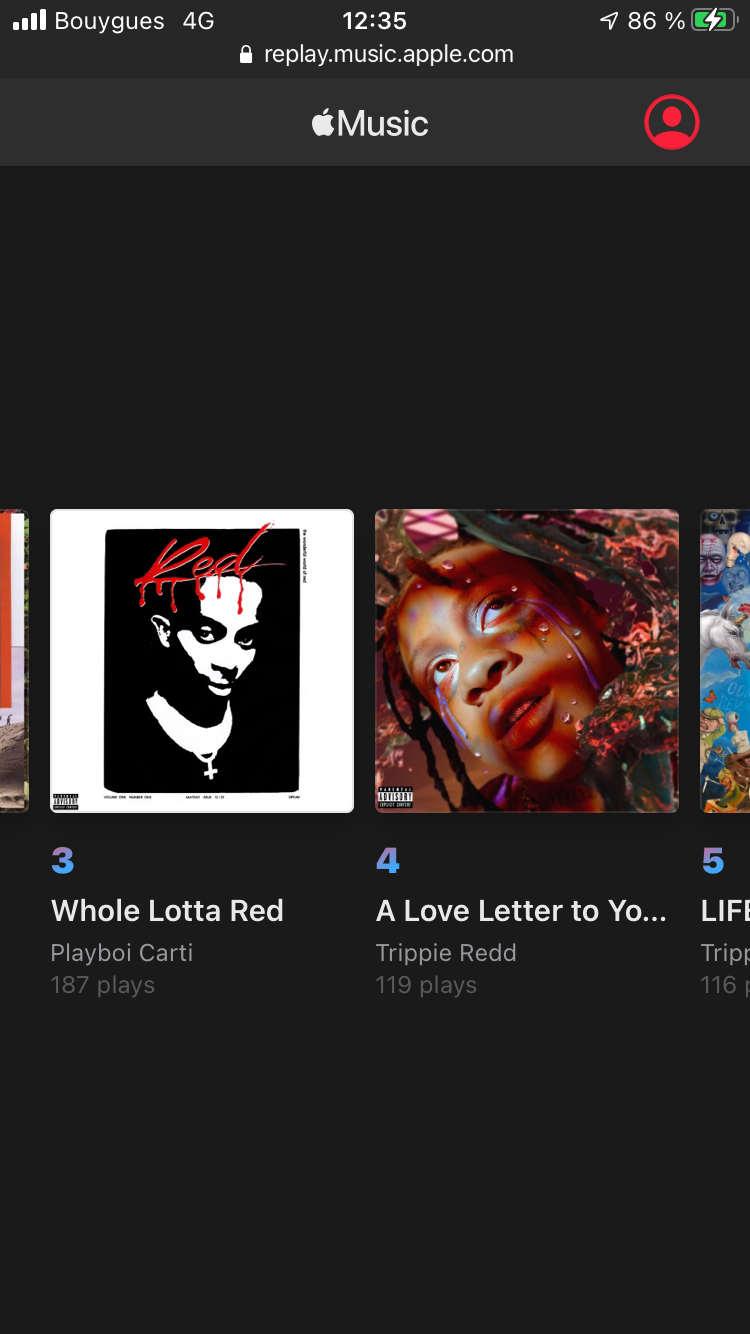Tap the 119 plays text
750x1334 pixels.
click(x=426, y=985)
